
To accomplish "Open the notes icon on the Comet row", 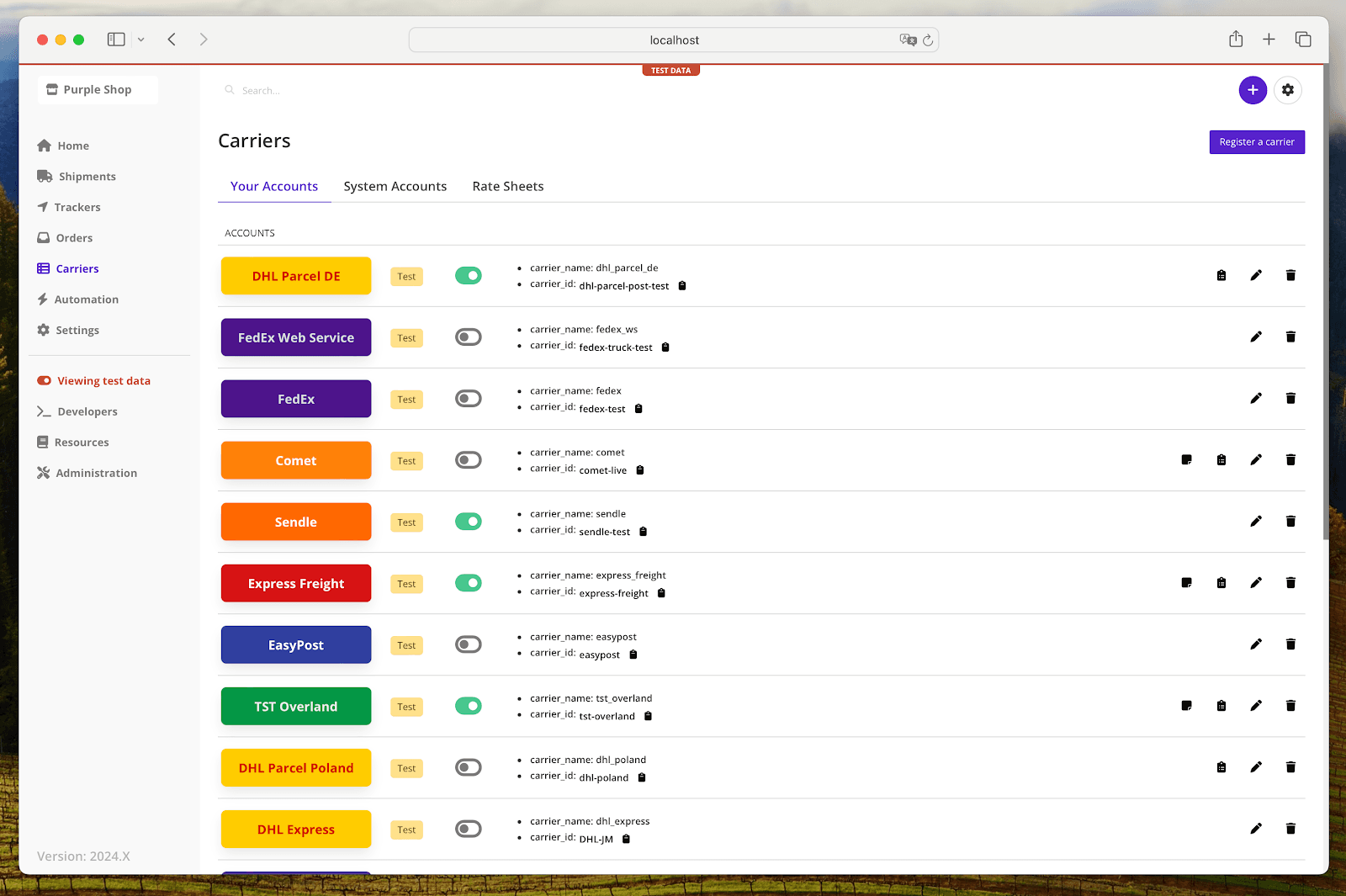I will [x=1186, y=459].
